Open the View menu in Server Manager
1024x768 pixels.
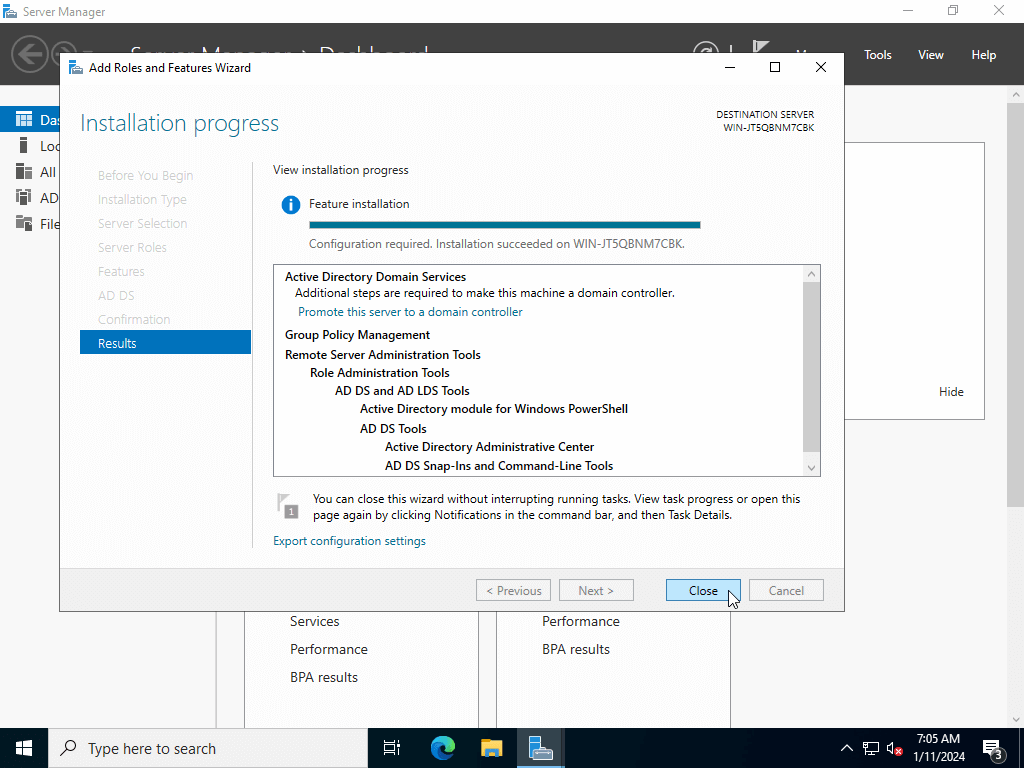pos(931,55)
